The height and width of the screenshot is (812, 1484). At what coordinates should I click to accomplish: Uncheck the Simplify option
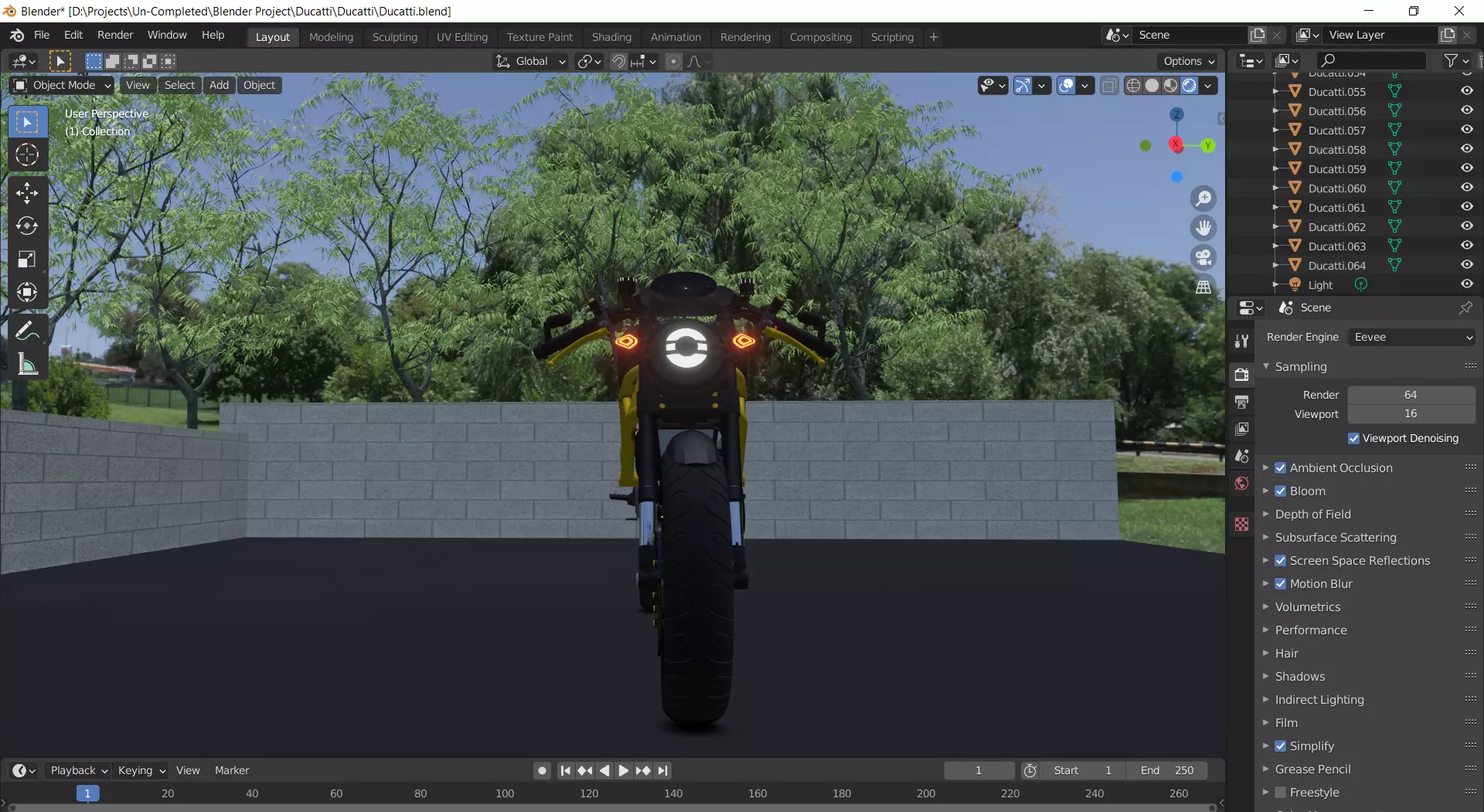coord(1280,746)
